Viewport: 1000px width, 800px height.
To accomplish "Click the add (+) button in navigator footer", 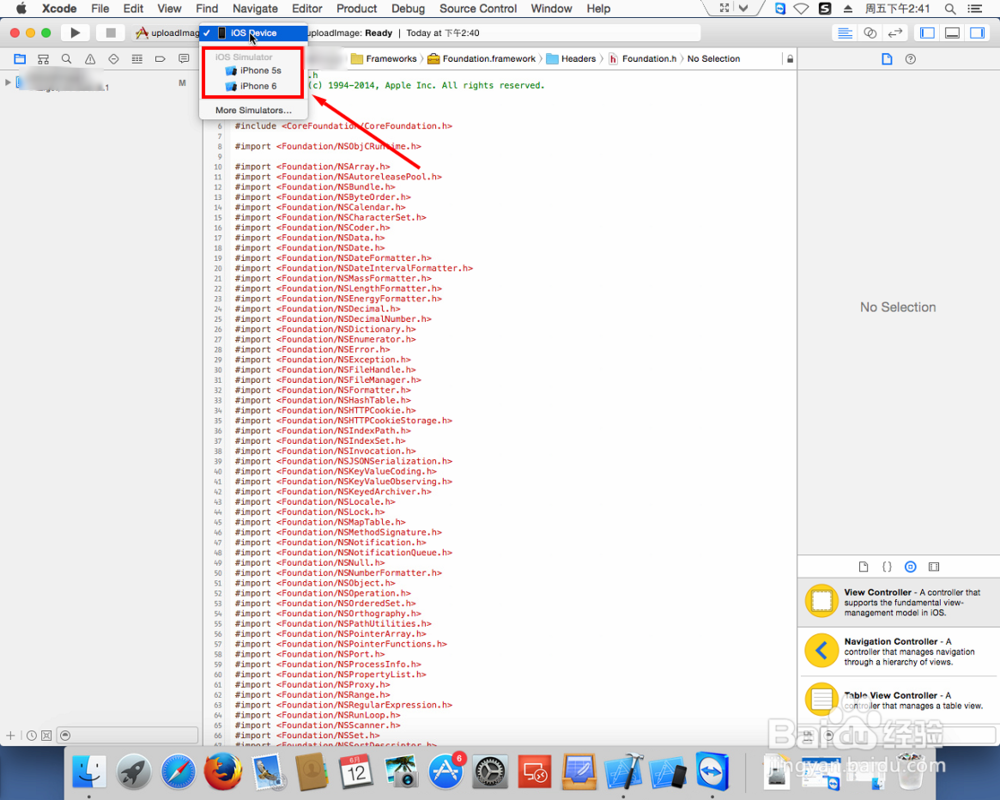I will pyautogui.click(x=10, y=735).
